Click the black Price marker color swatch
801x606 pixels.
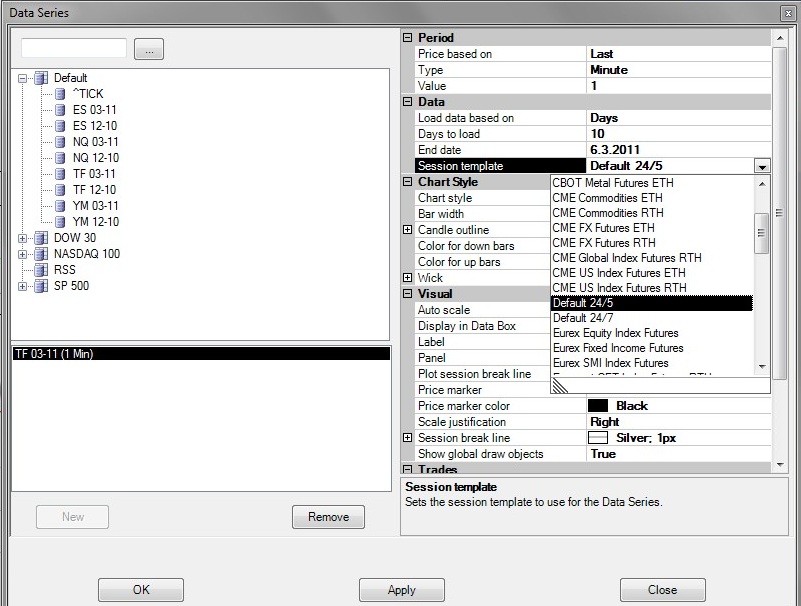click(598, 406)
